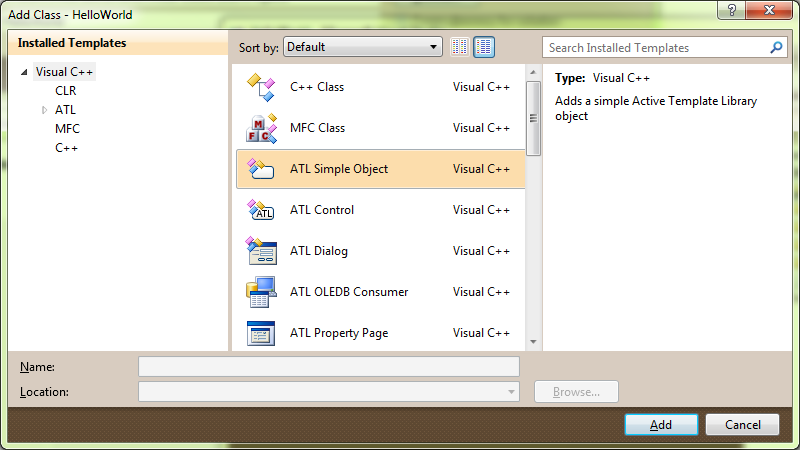800x450 pixels.
Task: Select the 'ATL Dialog' template name
Action: [318, 251]
